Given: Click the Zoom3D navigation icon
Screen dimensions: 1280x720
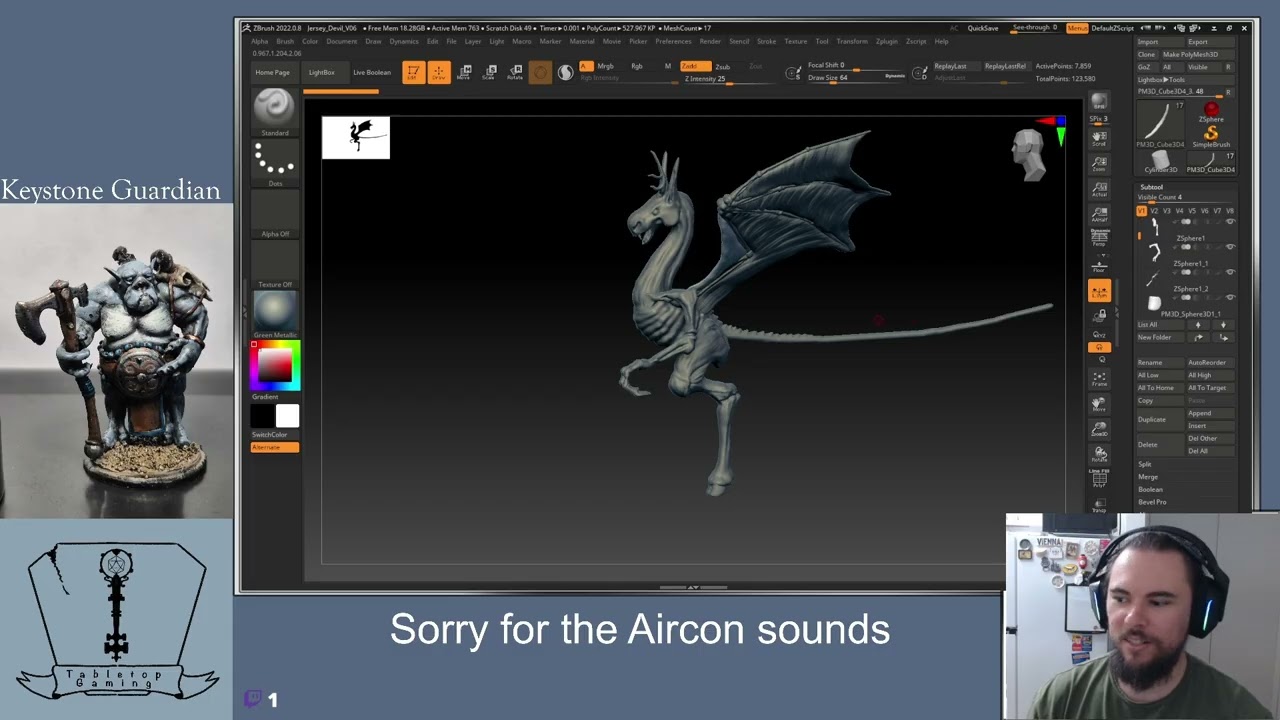Looking at the screenshot, I should coord(1099,429).
